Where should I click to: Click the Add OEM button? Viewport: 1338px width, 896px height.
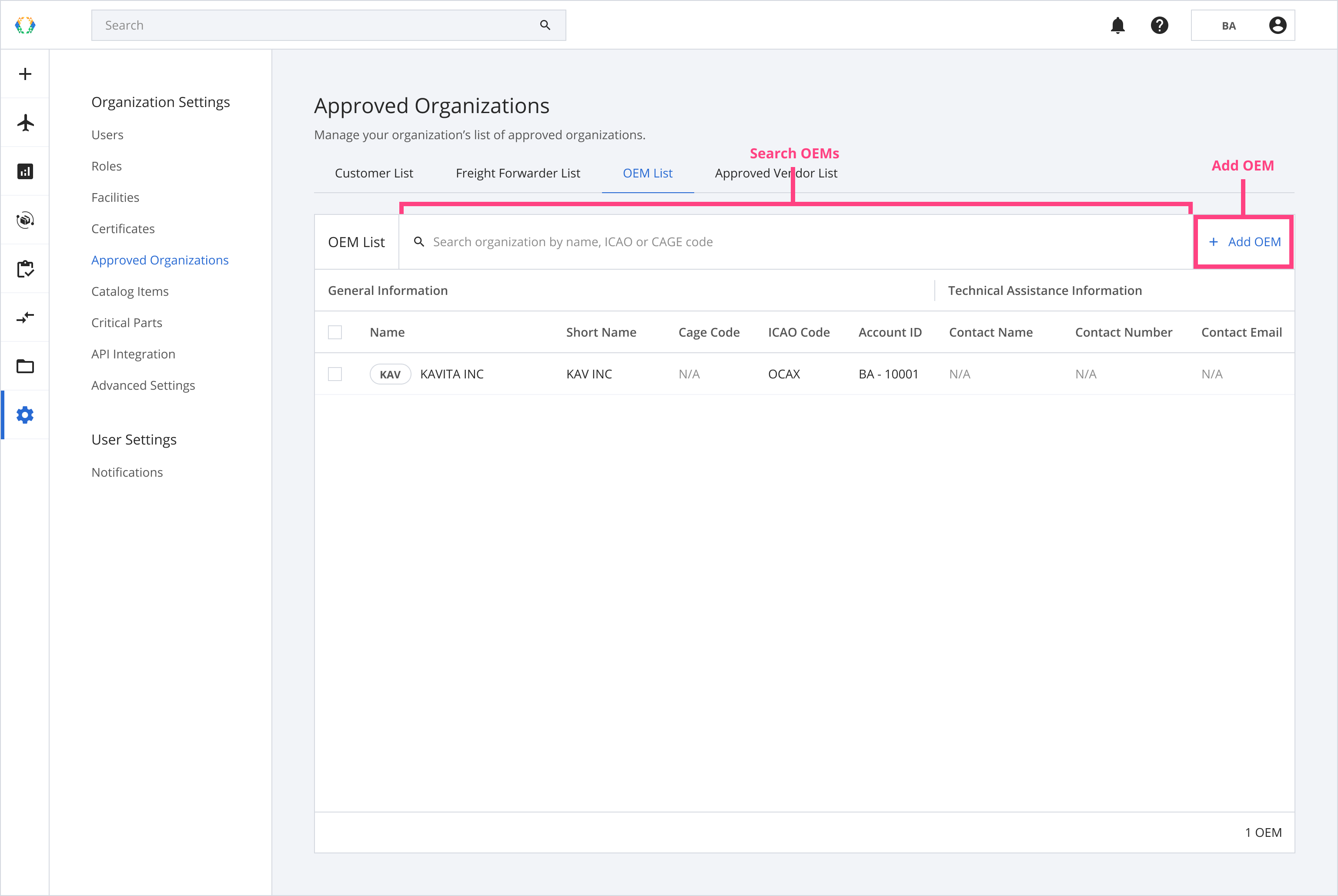click(x=1244, y=242)
